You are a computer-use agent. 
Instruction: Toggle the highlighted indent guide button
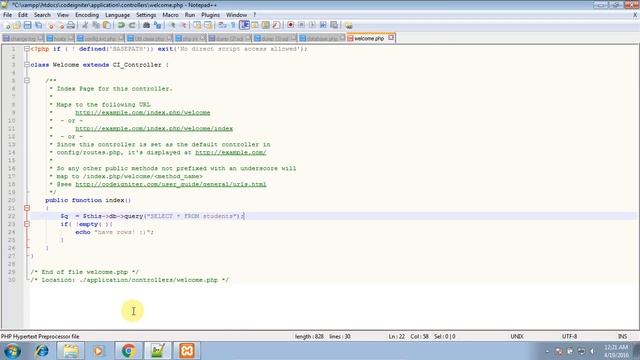(244, 25)
